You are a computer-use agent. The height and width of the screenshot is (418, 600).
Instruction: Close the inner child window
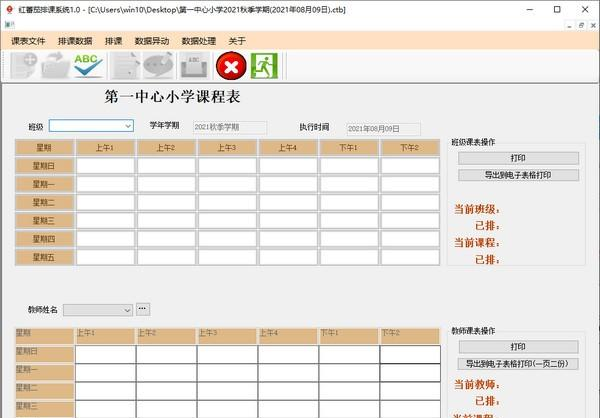click(x=593, y=25)
